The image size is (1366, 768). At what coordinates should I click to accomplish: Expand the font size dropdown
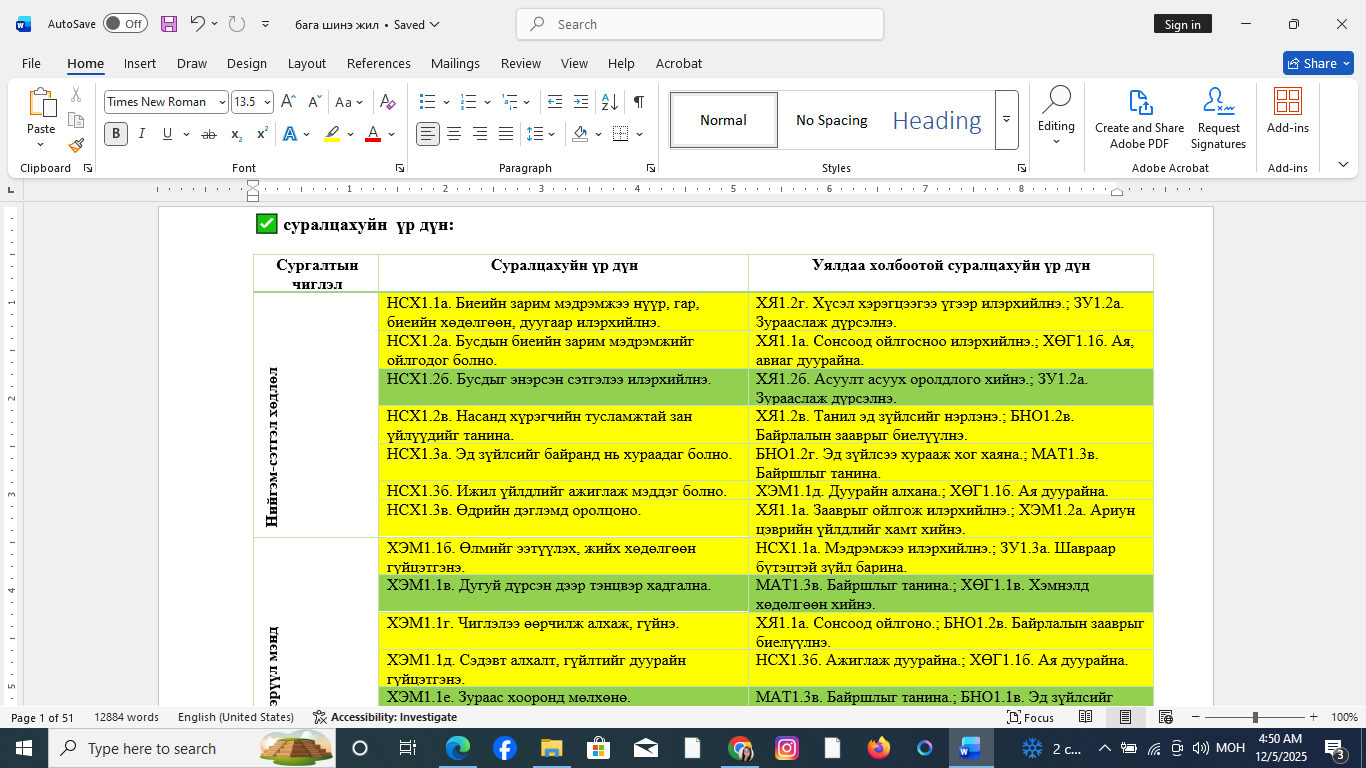pyautogui.click(x=267, y=102)
